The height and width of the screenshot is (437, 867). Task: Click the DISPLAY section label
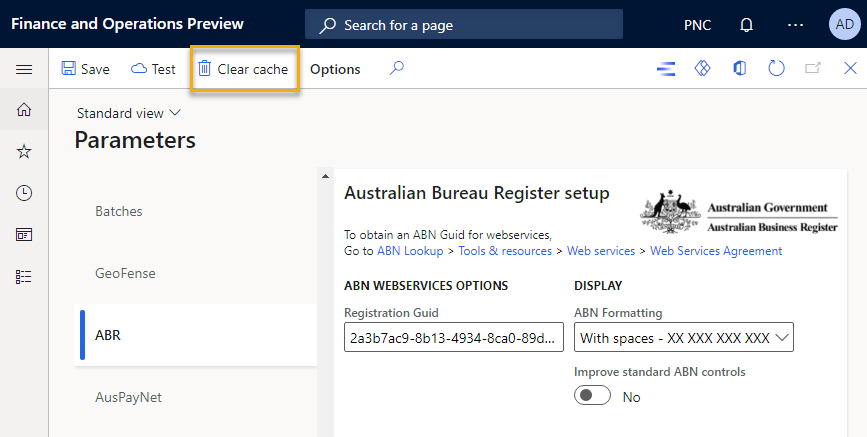click(598, 286)
